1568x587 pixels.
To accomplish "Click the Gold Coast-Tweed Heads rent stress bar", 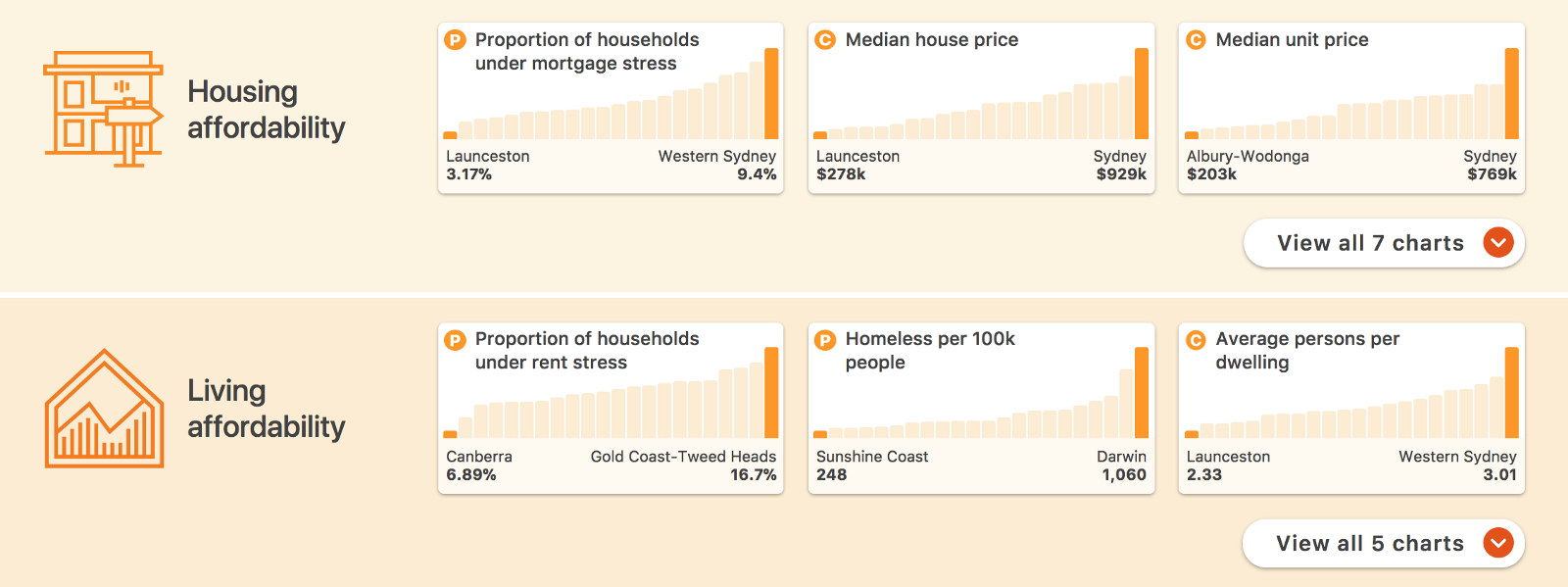I will click(771, 393).
